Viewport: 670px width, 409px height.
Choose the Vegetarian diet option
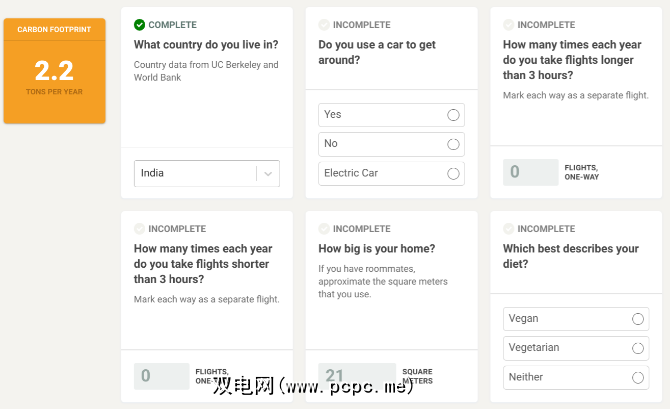(638, 348)
